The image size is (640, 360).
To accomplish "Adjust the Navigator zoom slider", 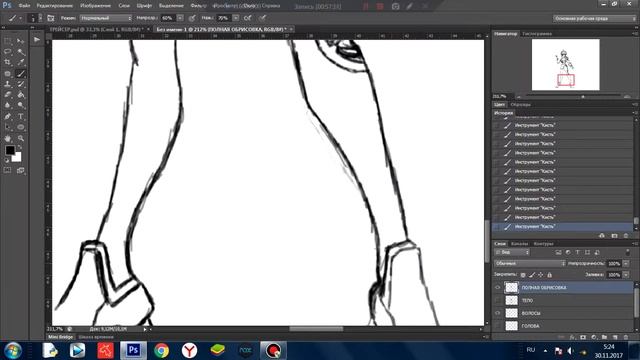I will [583, 97].
